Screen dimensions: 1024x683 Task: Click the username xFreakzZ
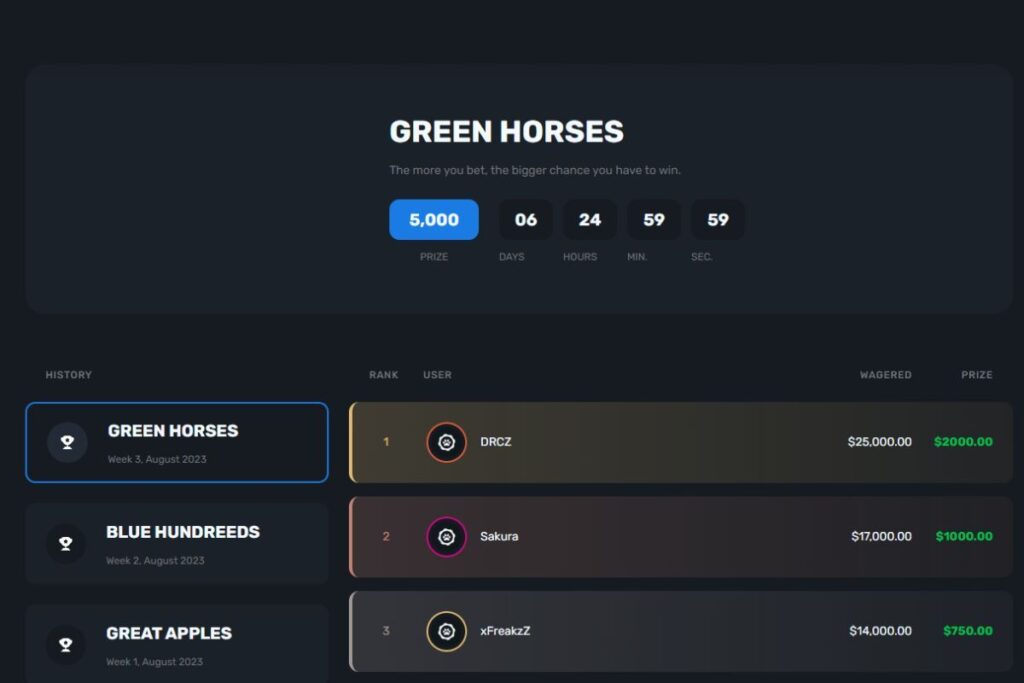coord(505,631)
